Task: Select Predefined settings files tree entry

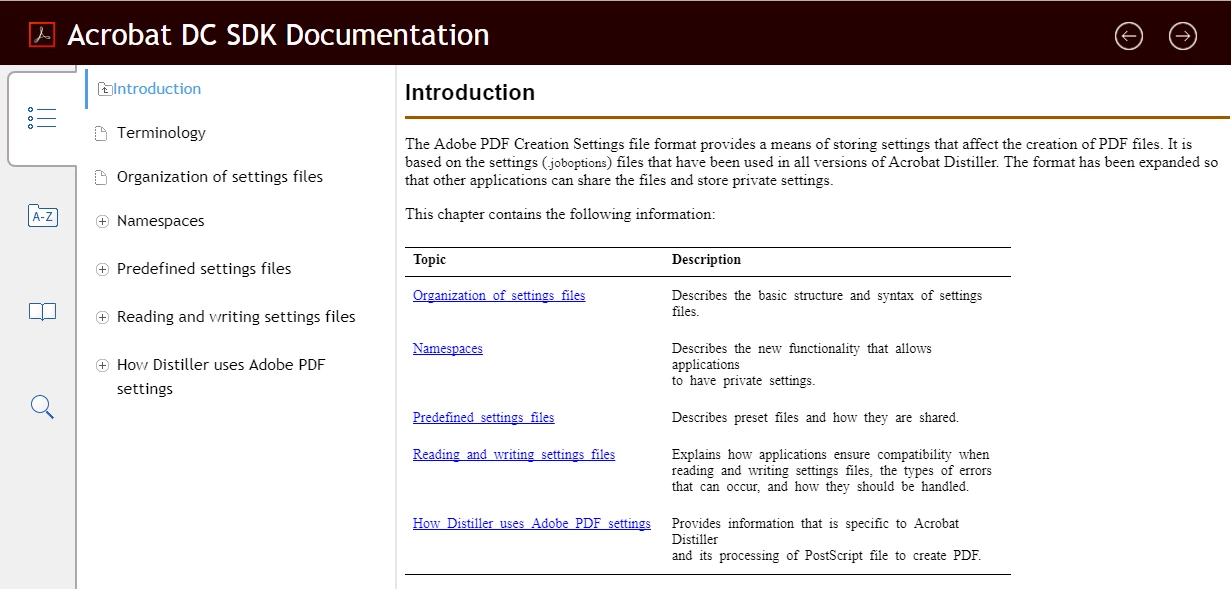Action: [x=204, y=269]
